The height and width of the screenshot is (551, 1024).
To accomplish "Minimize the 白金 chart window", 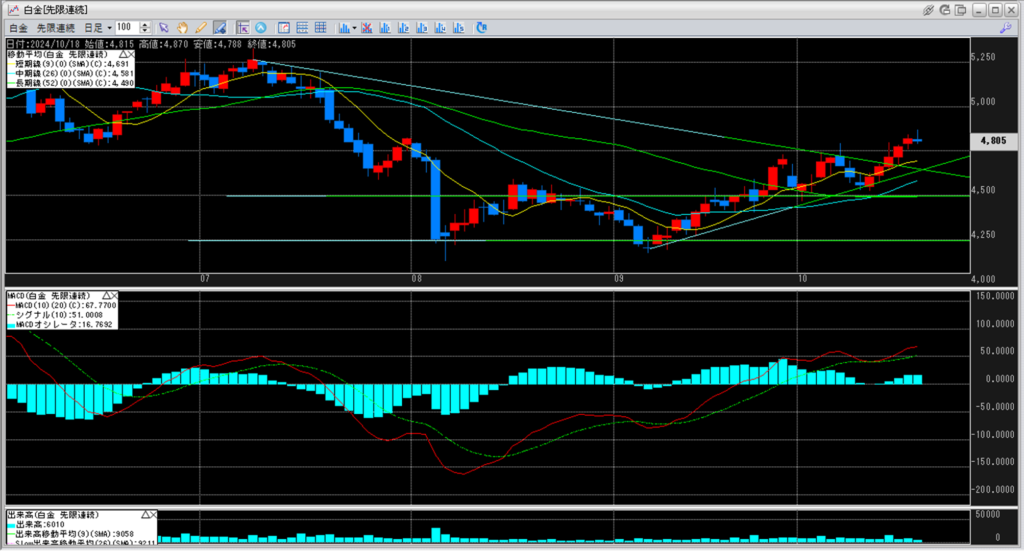I will 979,10.
